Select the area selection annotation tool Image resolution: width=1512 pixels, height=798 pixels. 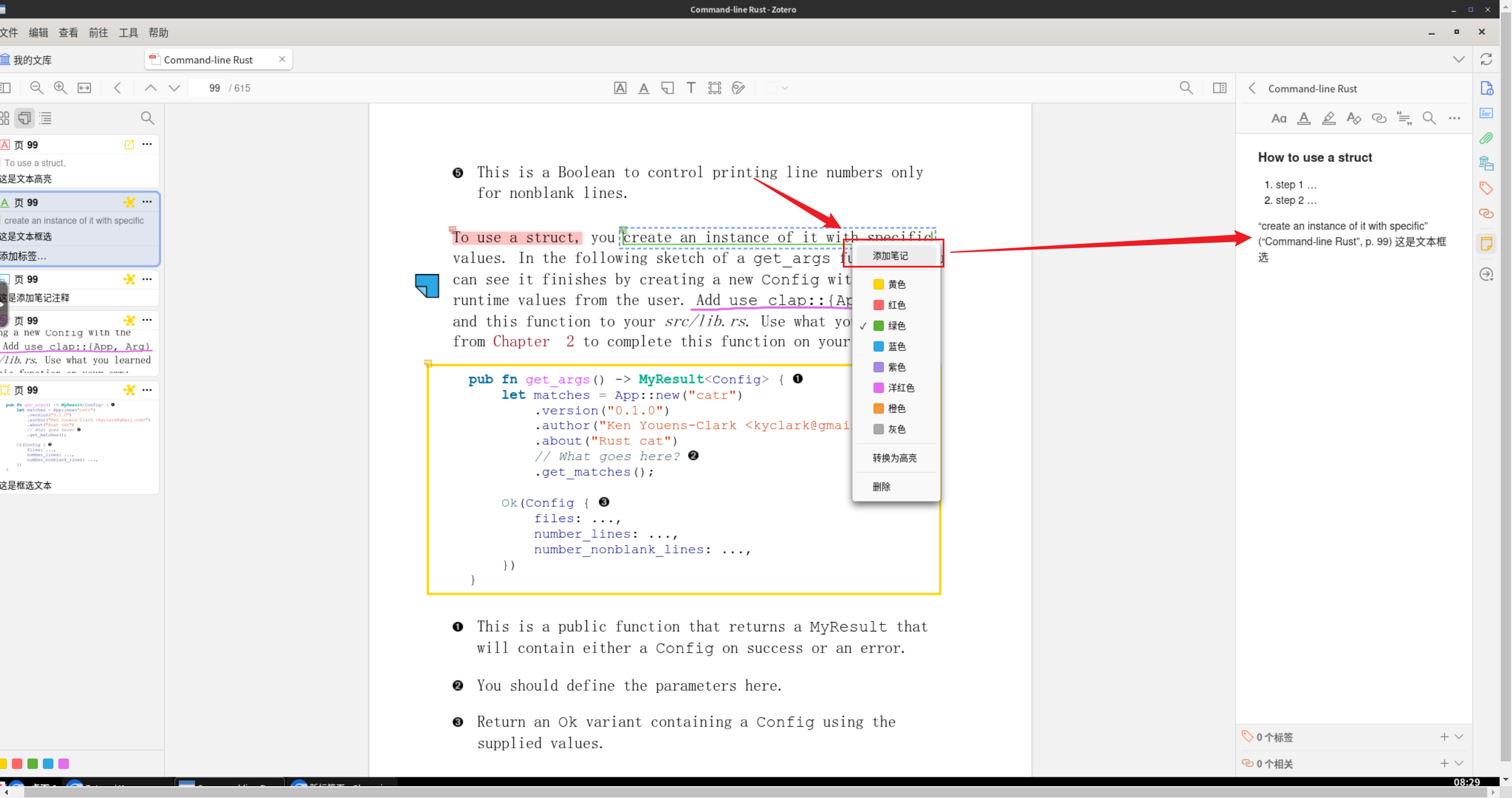click(x=715, y=88)
